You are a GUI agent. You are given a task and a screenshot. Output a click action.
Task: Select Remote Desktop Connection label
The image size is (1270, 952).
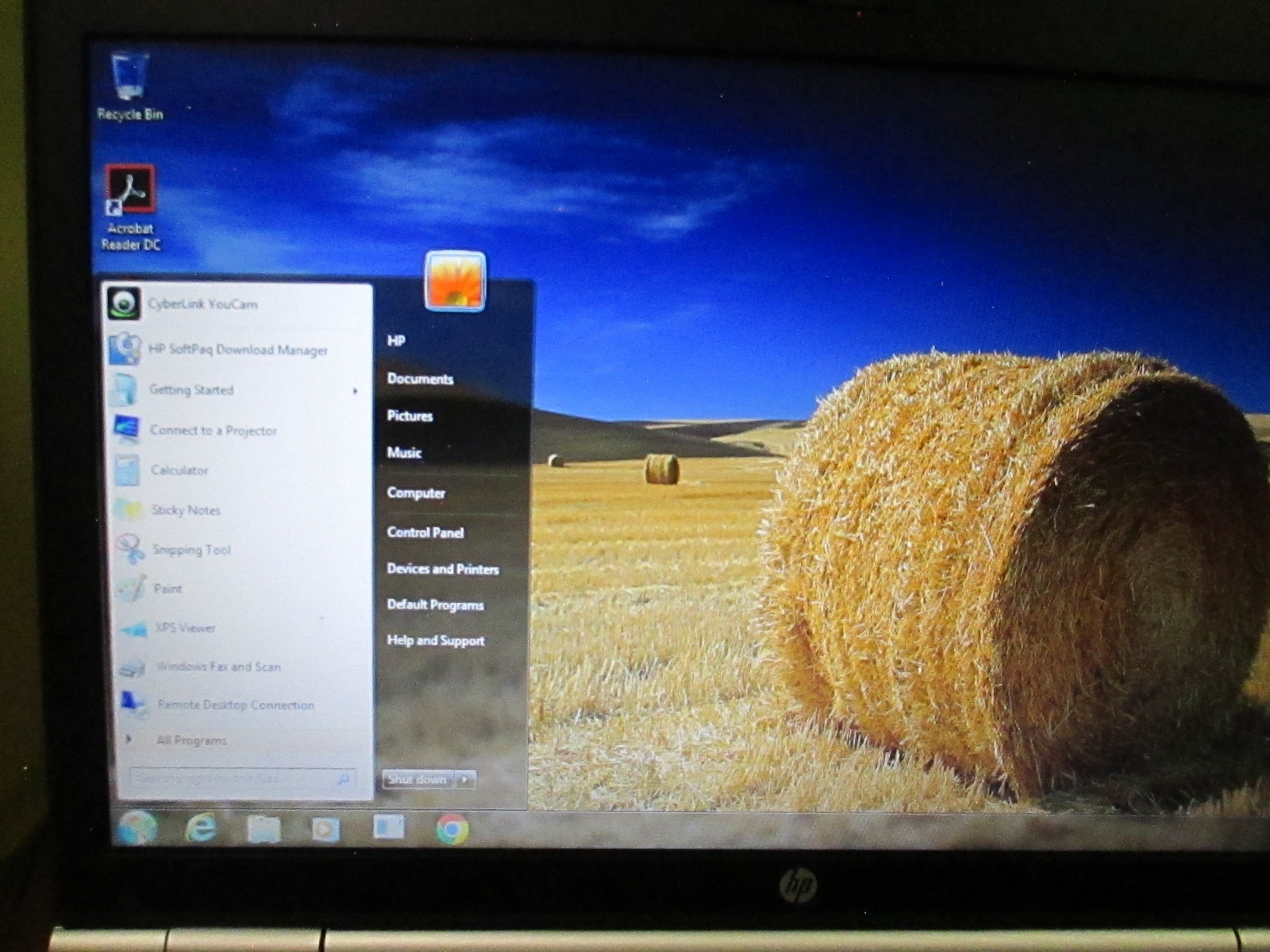pyautogui.click(x=236, y=704)
